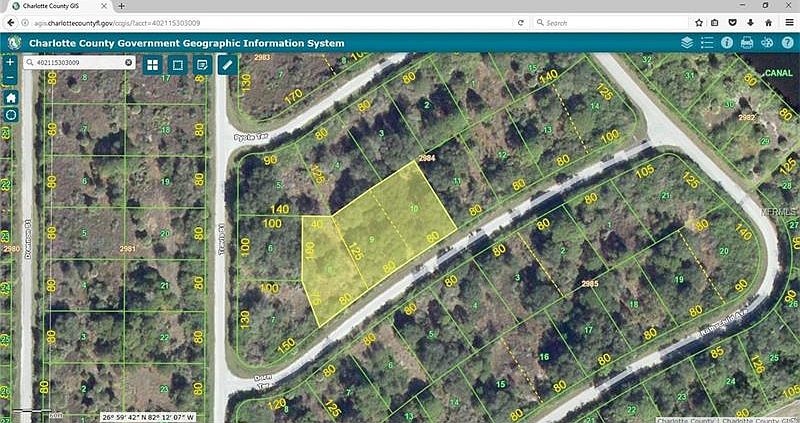
Task: Open the Firefox hamburger menu
Action: point(789,23)
